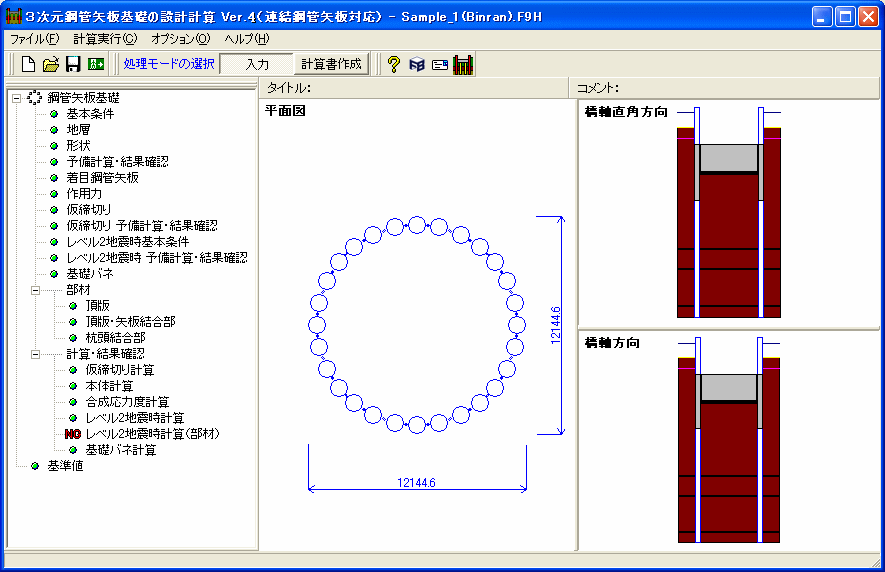Viewport: 885px width, 572px height.
Task: Click the blue 3D box toolbar icon
Action: pyautogui.click(x=417, y=64)
